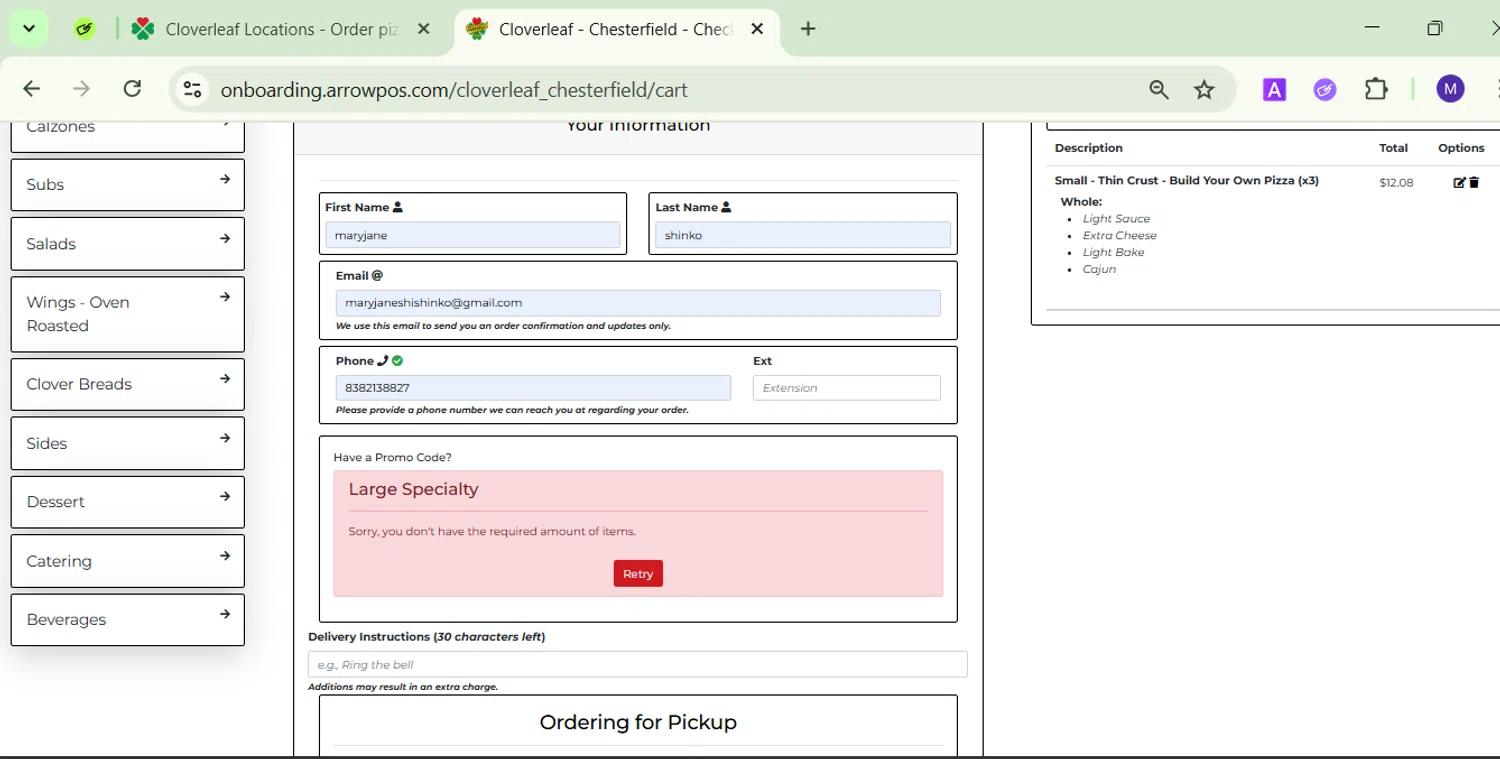This screenshot has width=1500, height=759.
Task: Close the Cloverleaf Locations tab
Action: click(424, 29)
